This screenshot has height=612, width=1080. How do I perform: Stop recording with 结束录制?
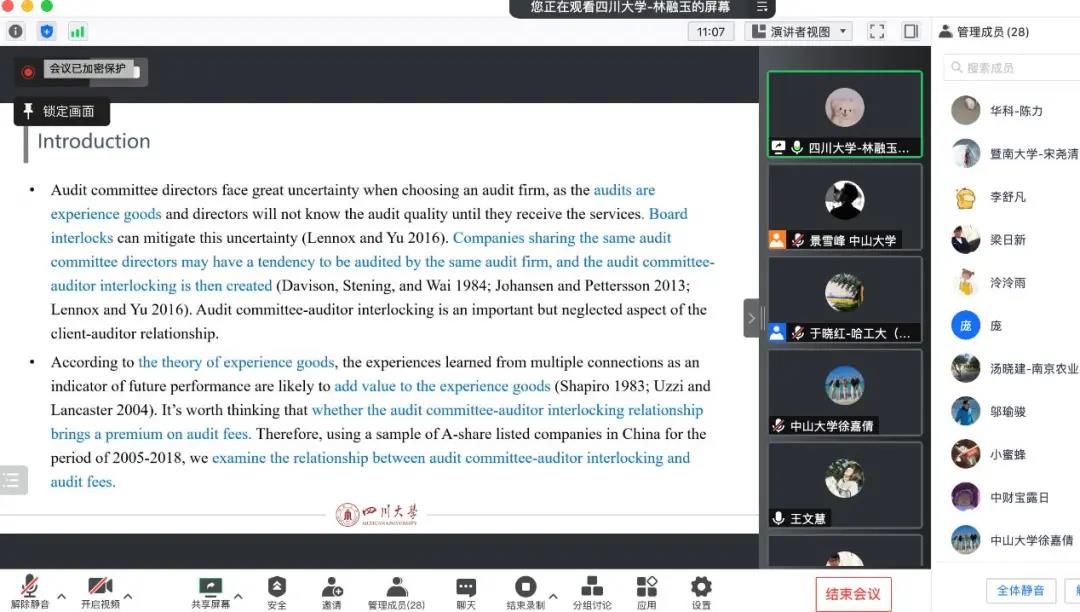tap(525, 592)
